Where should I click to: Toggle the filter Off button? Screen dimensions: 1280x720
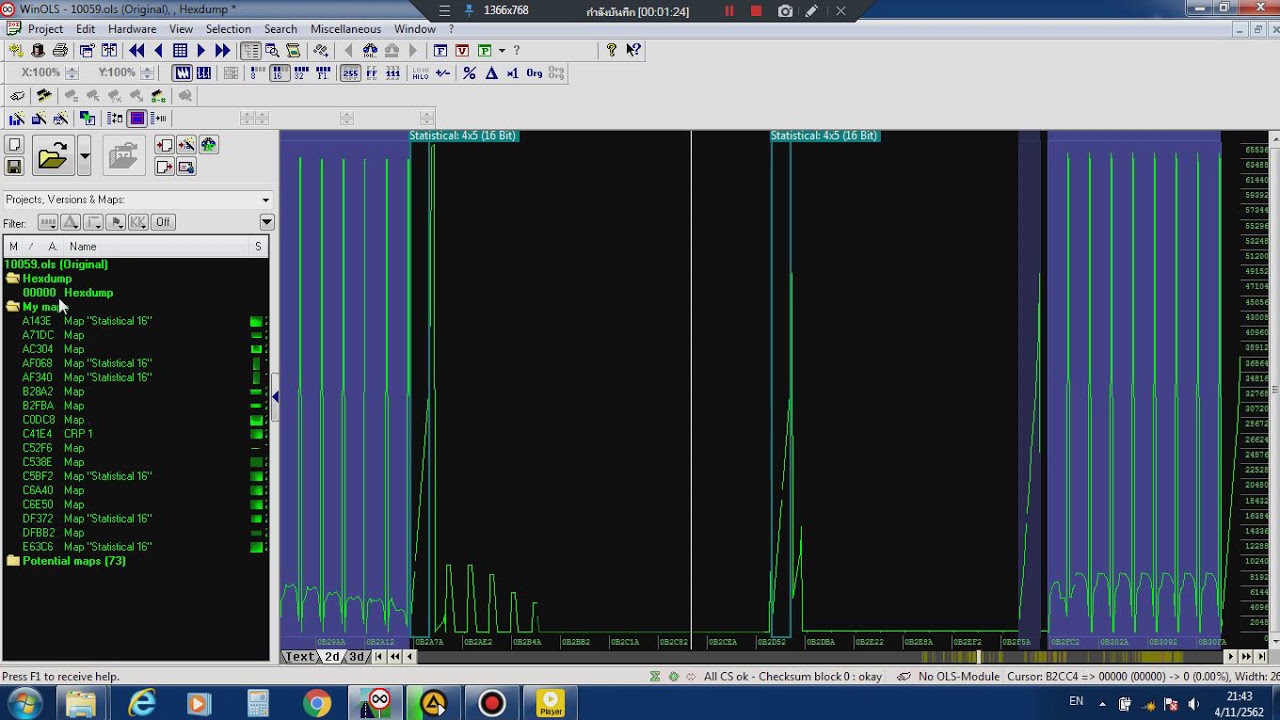tap(163, 222)
